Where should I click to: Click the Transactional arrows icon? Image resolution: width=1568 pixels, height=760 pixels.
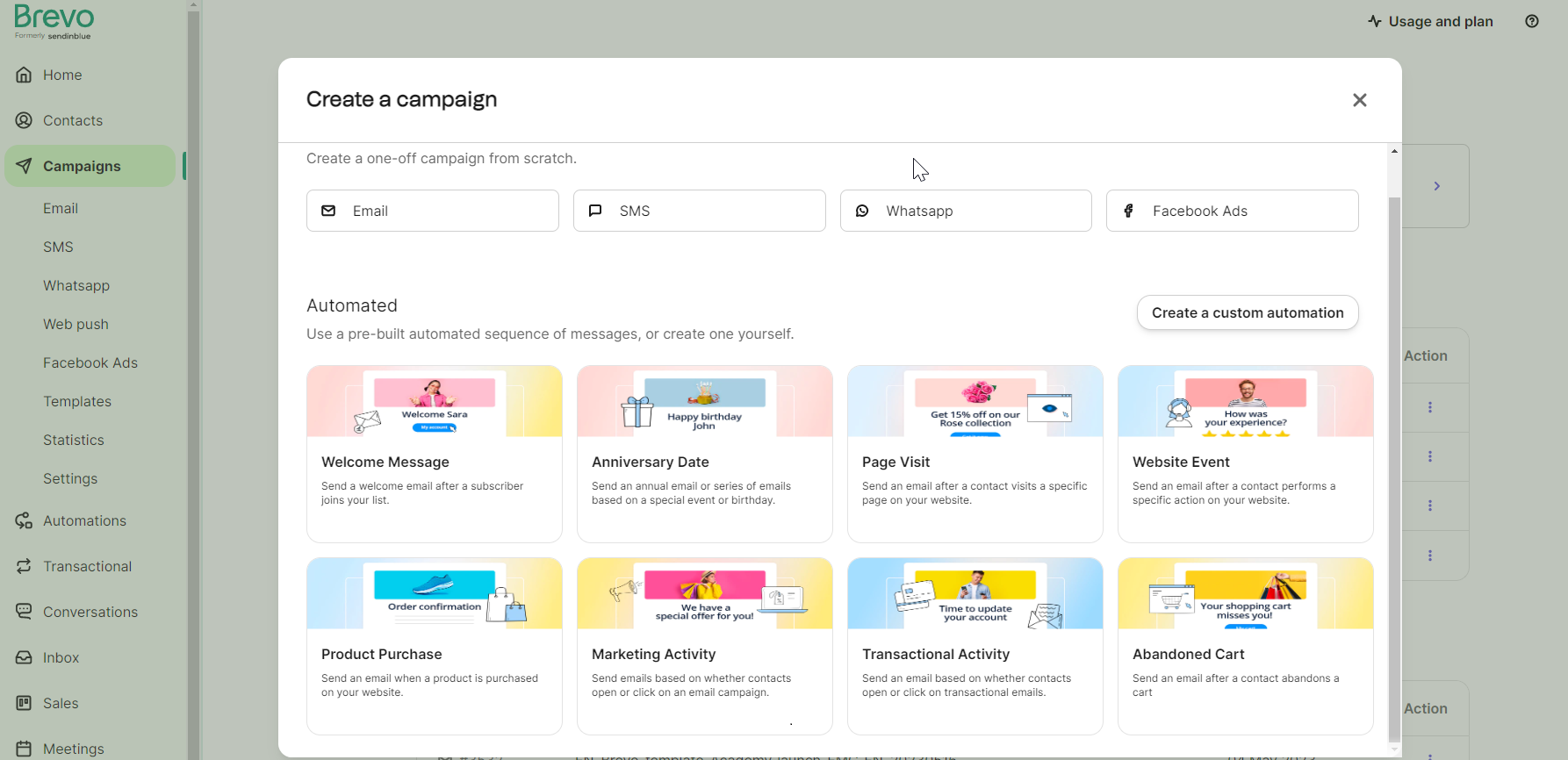(x=24, y=567)
